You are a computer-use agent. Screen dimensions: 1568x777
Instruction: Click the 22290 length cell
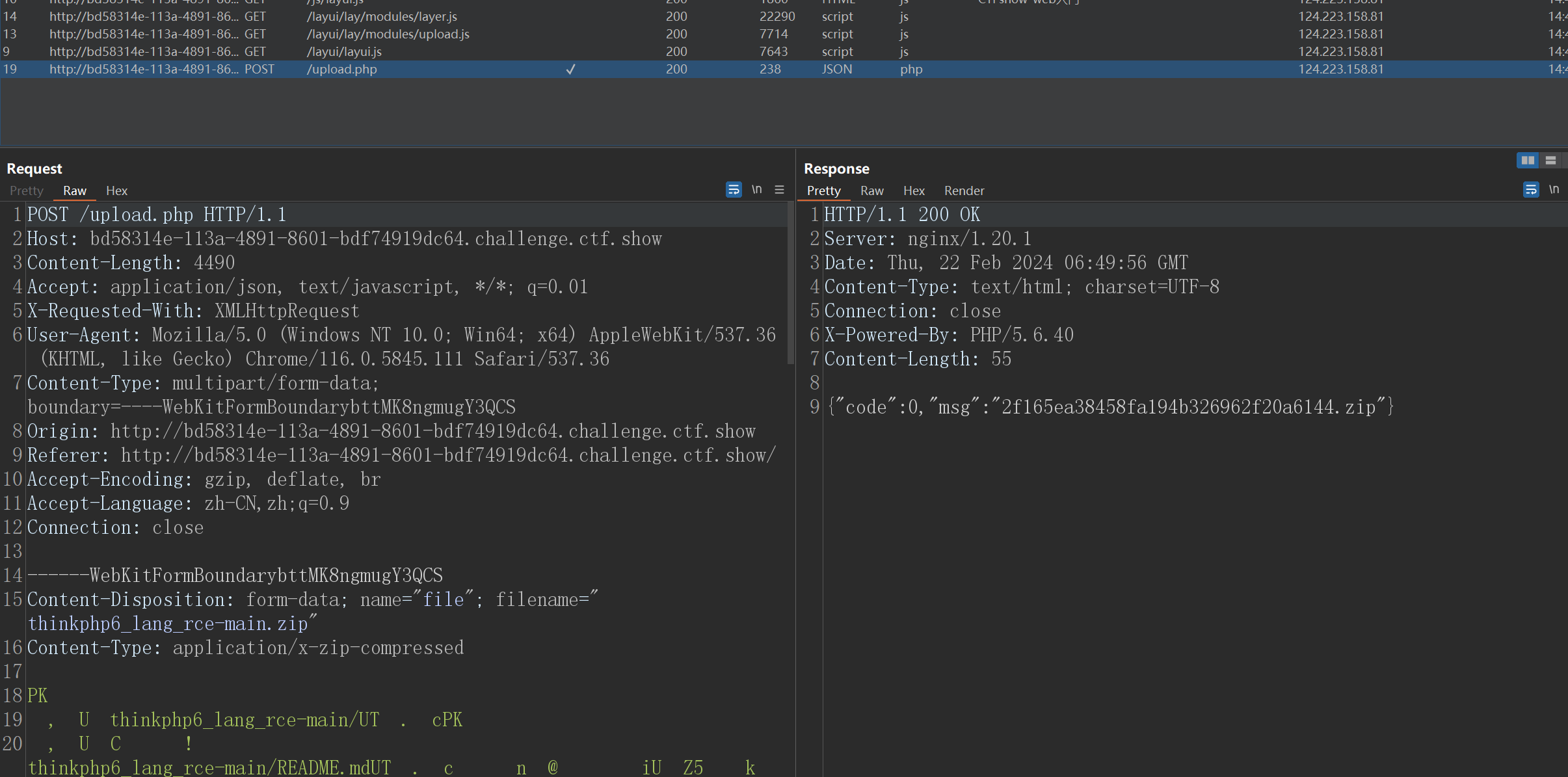pos(777,16)
